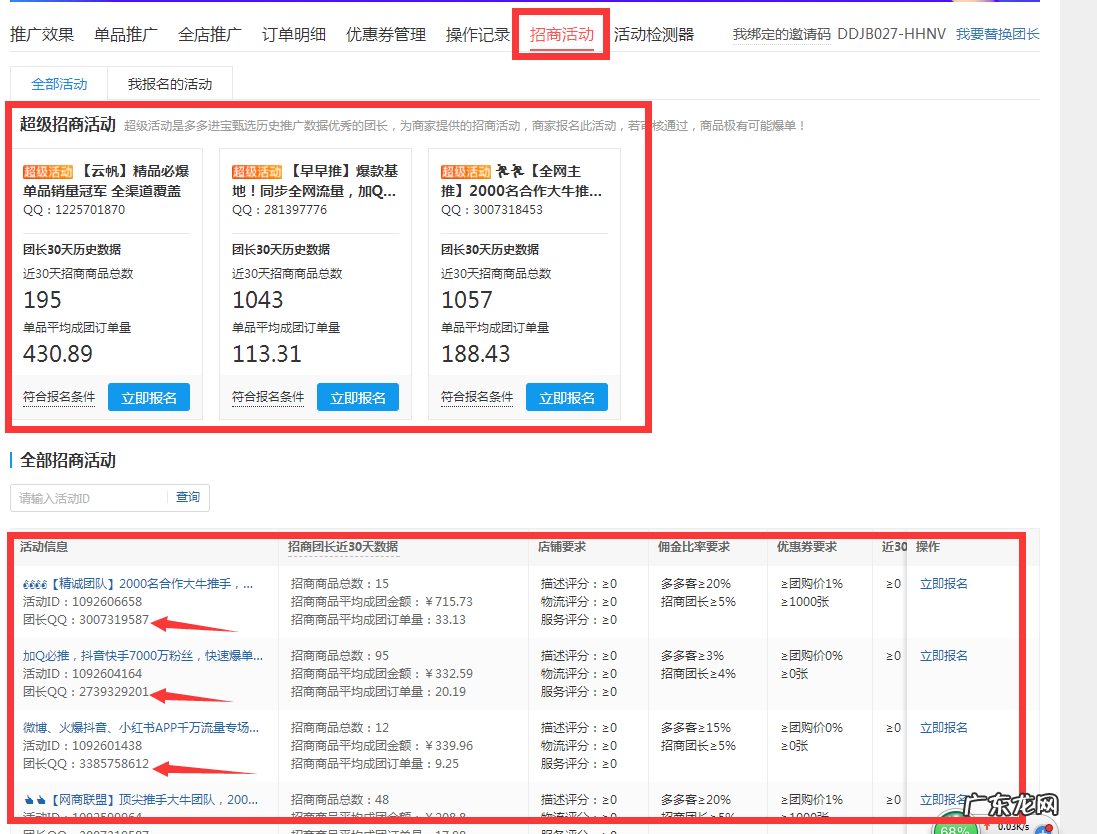
Task: Switch to the 全部活动 tab
Action: pos(58,84)
